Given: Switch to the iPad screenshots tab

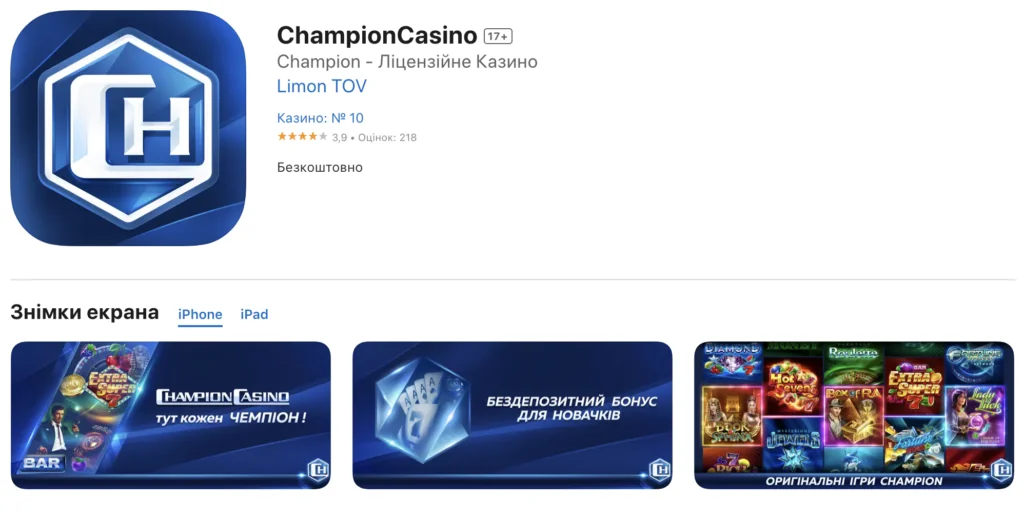Looking at the screenshot, I should tap(254, 314).
